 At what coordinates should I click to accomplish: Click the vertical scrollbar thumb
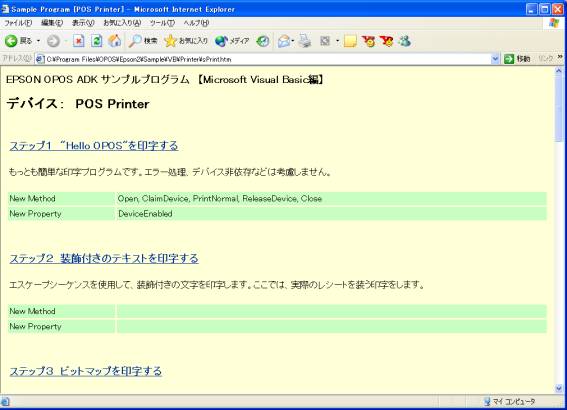tap(559, 108)
